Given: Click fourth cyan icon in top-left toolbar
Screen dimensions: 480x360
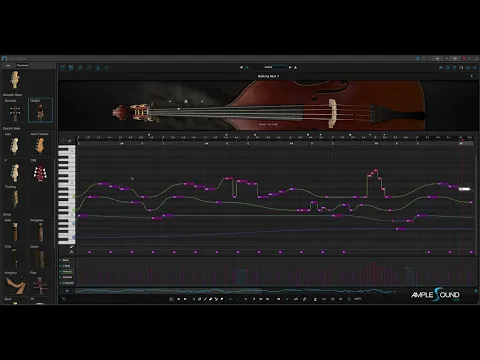Looking at the screenshot, I should pos(89,67).
